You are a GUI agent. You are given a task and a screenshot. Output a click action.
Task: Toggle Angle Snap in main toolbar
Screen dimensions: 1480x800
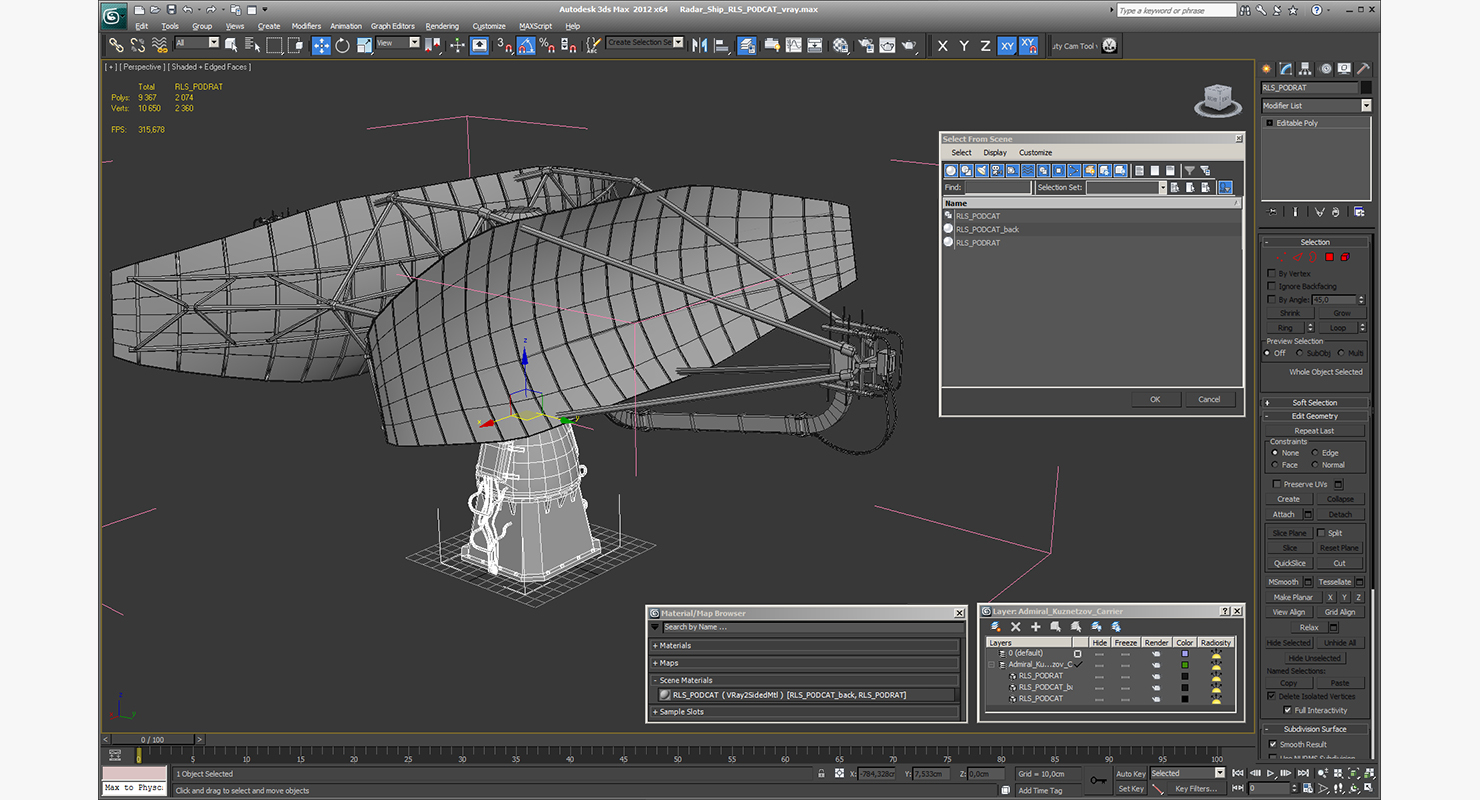[x=526, y=45]
